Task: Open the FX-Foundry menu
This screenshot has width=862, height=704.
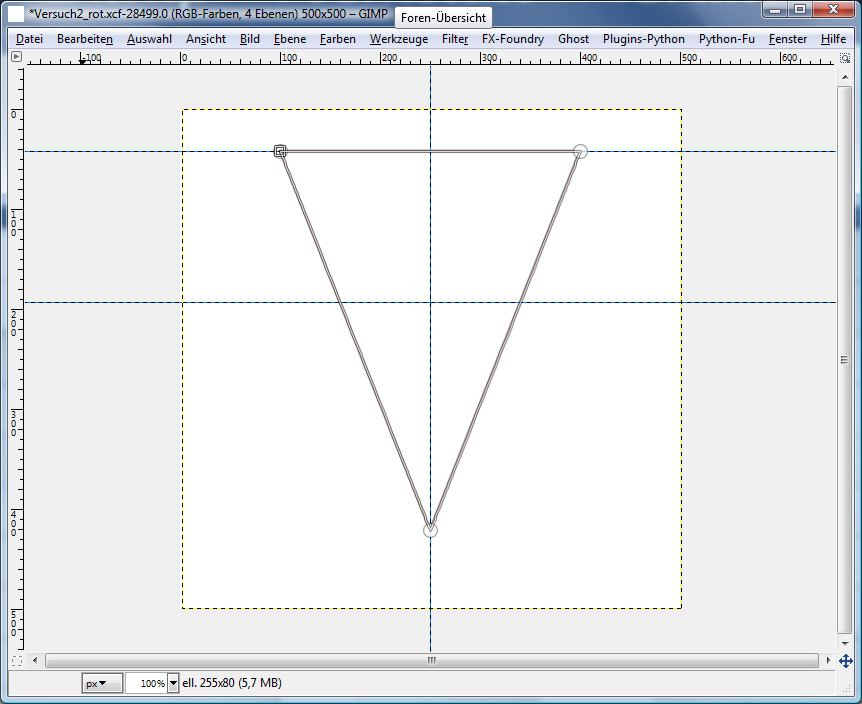Action: pos(512,39)
